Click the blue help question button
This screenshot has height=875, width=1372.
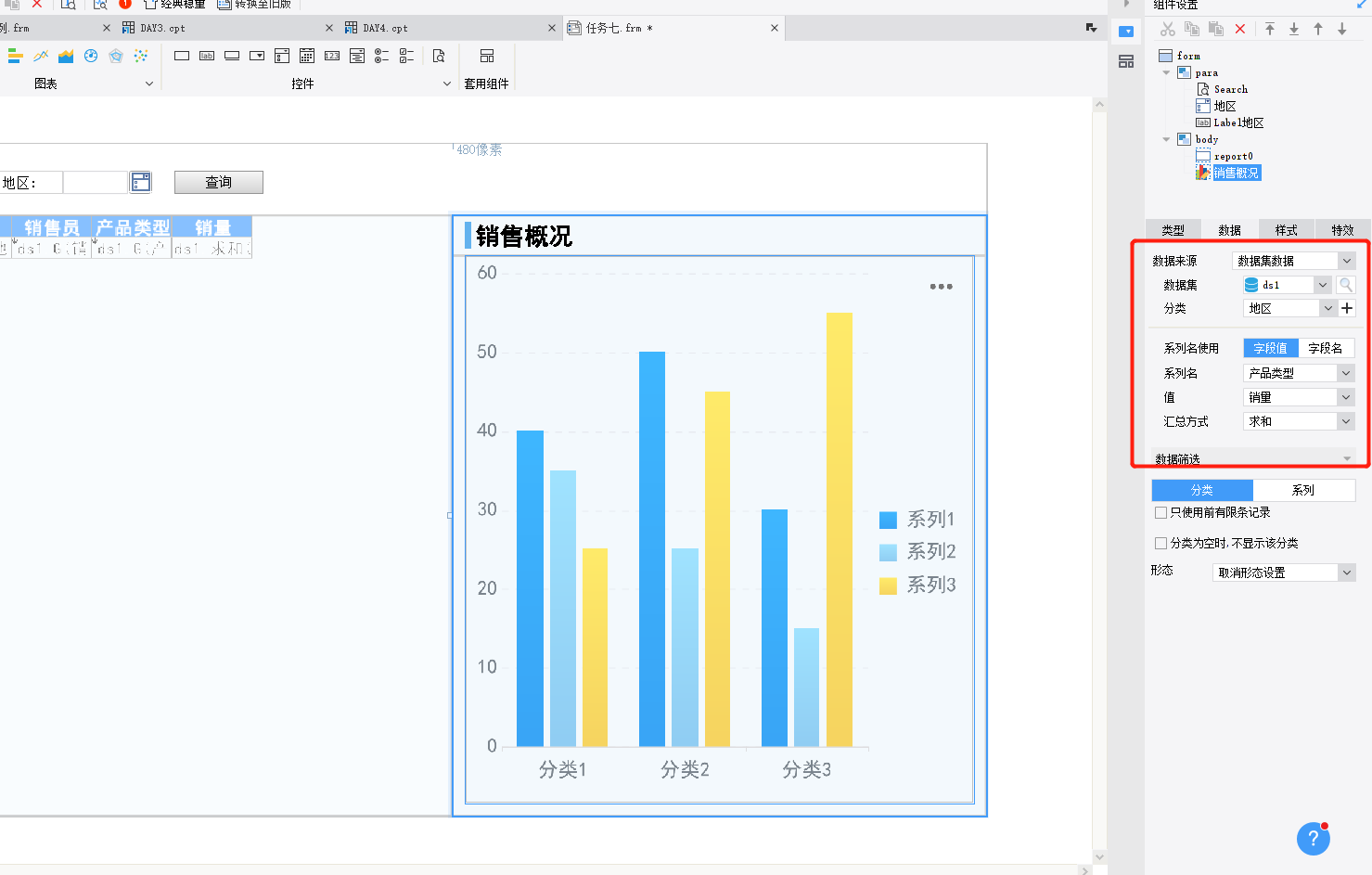(1313, 839)
